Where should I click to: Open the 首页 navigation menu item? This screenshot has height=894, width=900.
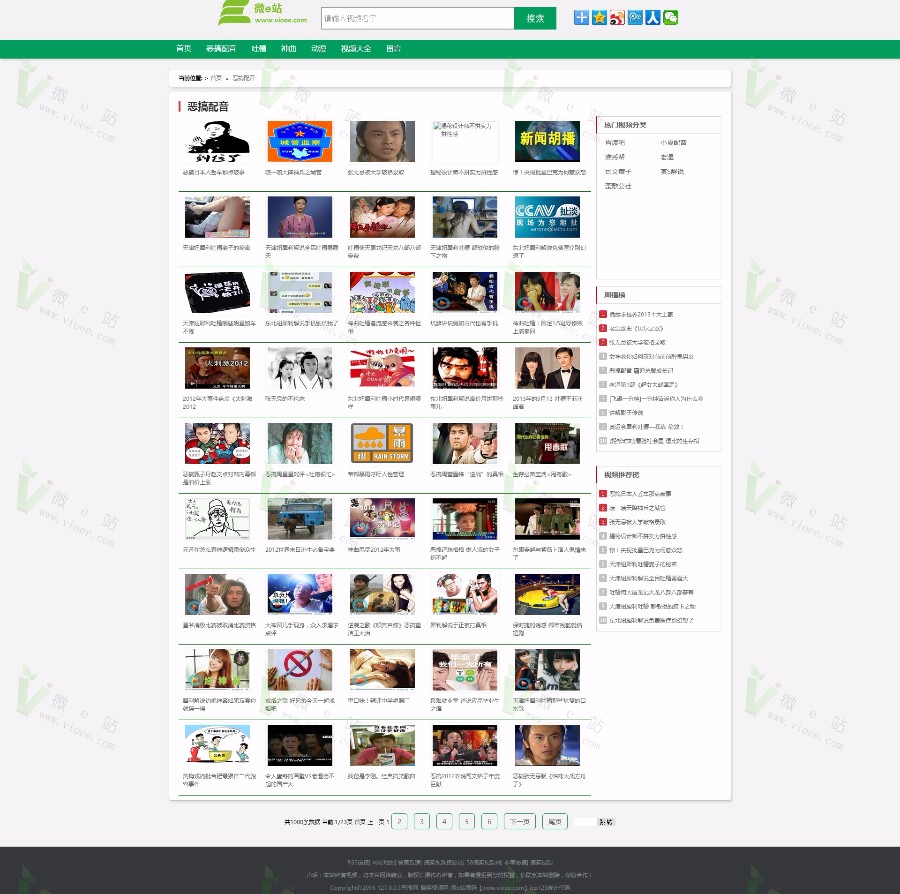(184, 49)
